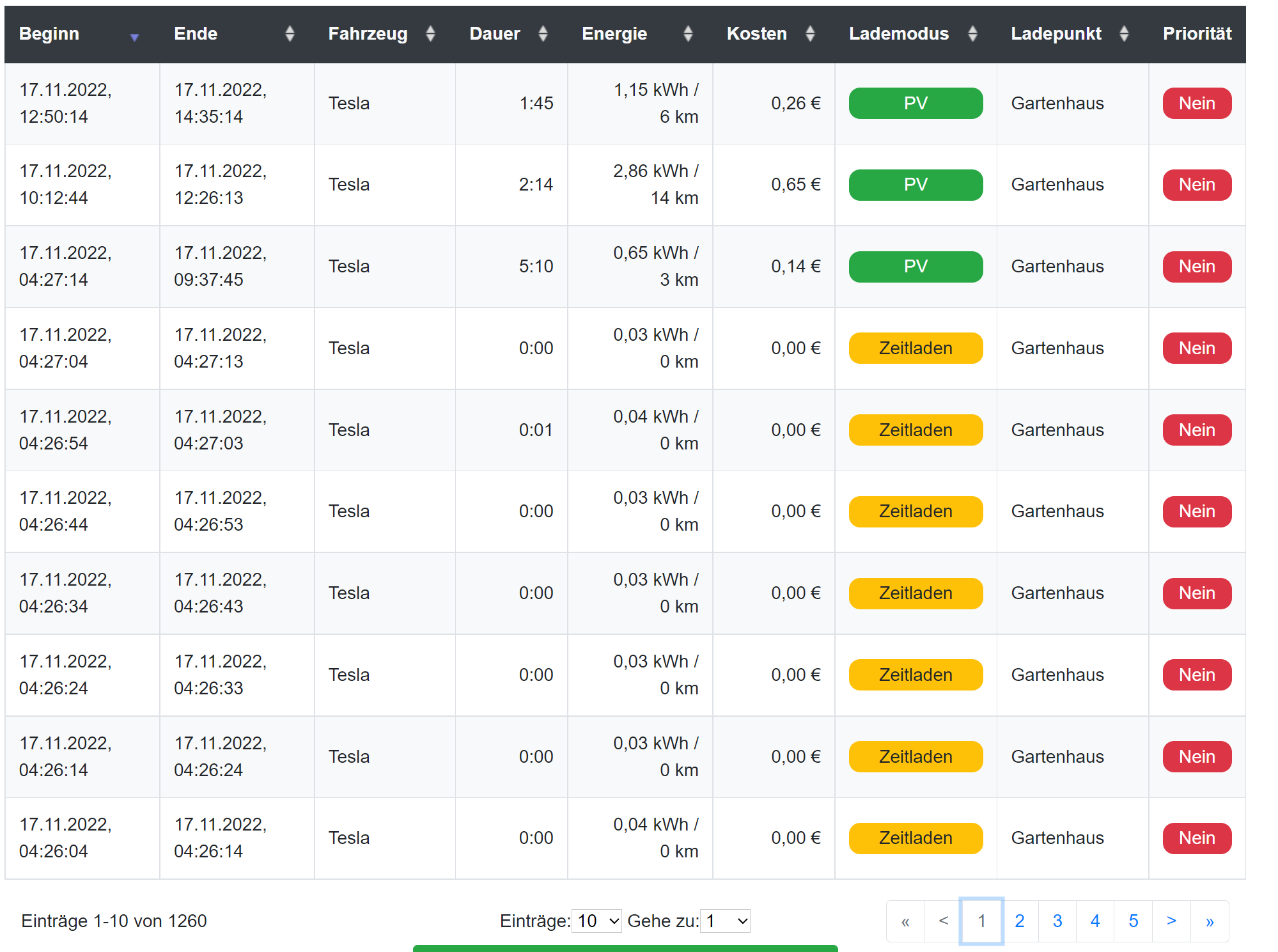
Task: Click the Zeitladen badge on the 04:27:04 entry
Action: [915, 348]
